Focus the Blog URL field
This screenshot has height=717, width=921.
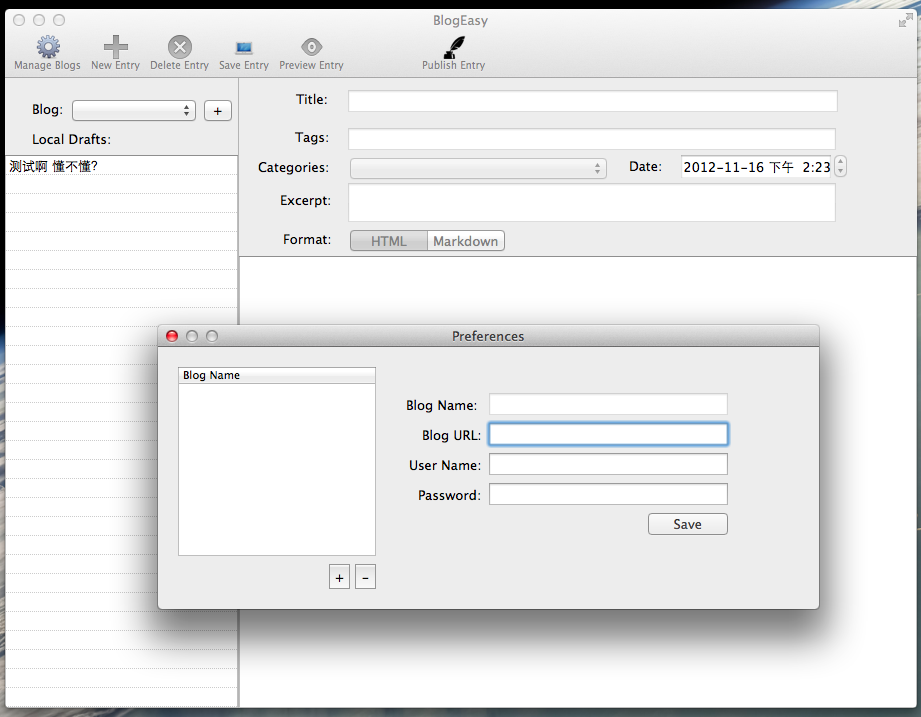point(608,435)
